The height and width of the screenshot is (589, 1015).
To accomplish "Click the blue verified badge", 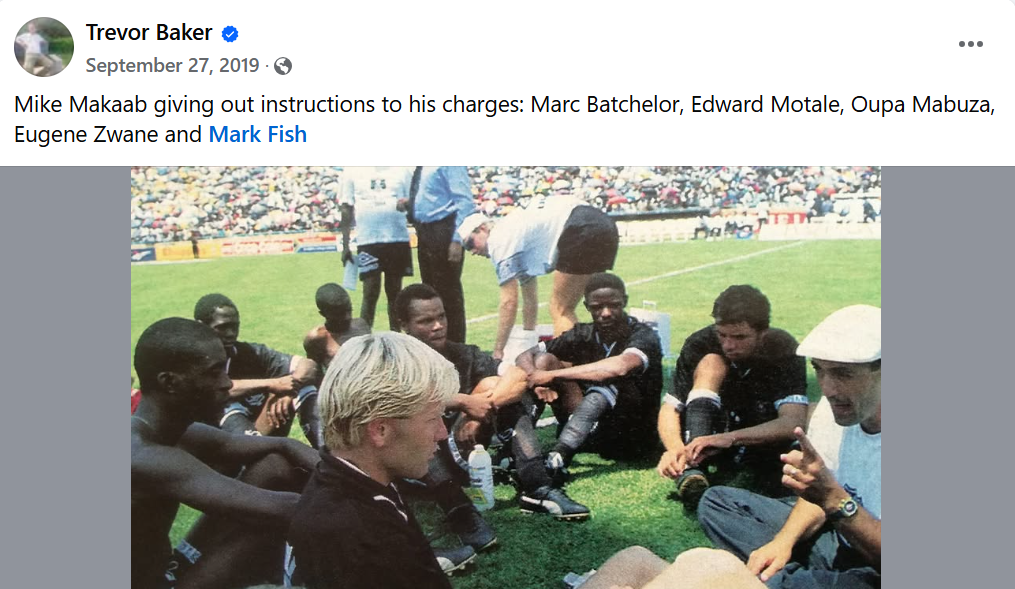I will [x=230, y=34].
